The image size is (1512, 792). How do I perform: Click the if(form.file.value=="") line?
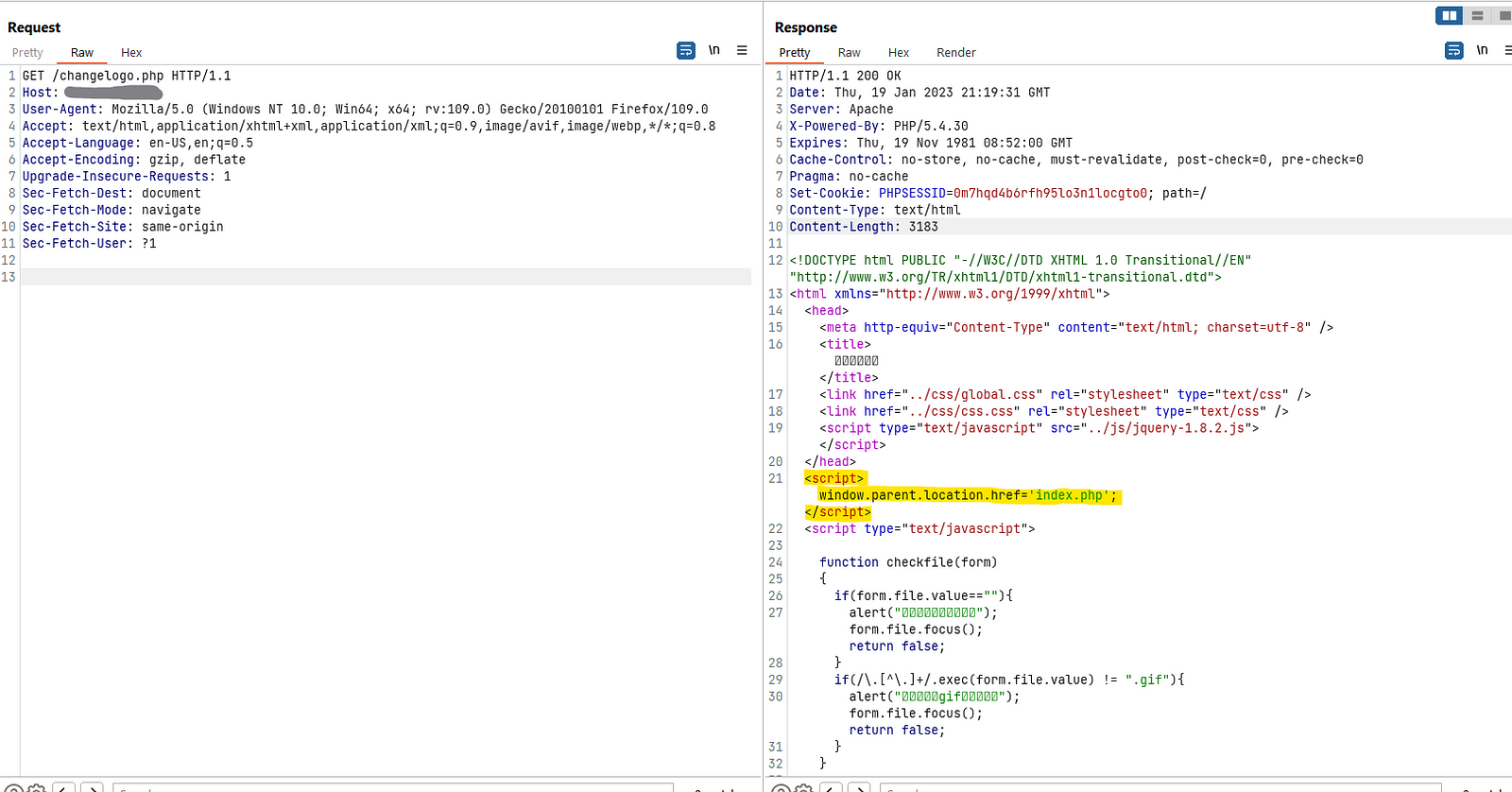[x=923, y=596]
